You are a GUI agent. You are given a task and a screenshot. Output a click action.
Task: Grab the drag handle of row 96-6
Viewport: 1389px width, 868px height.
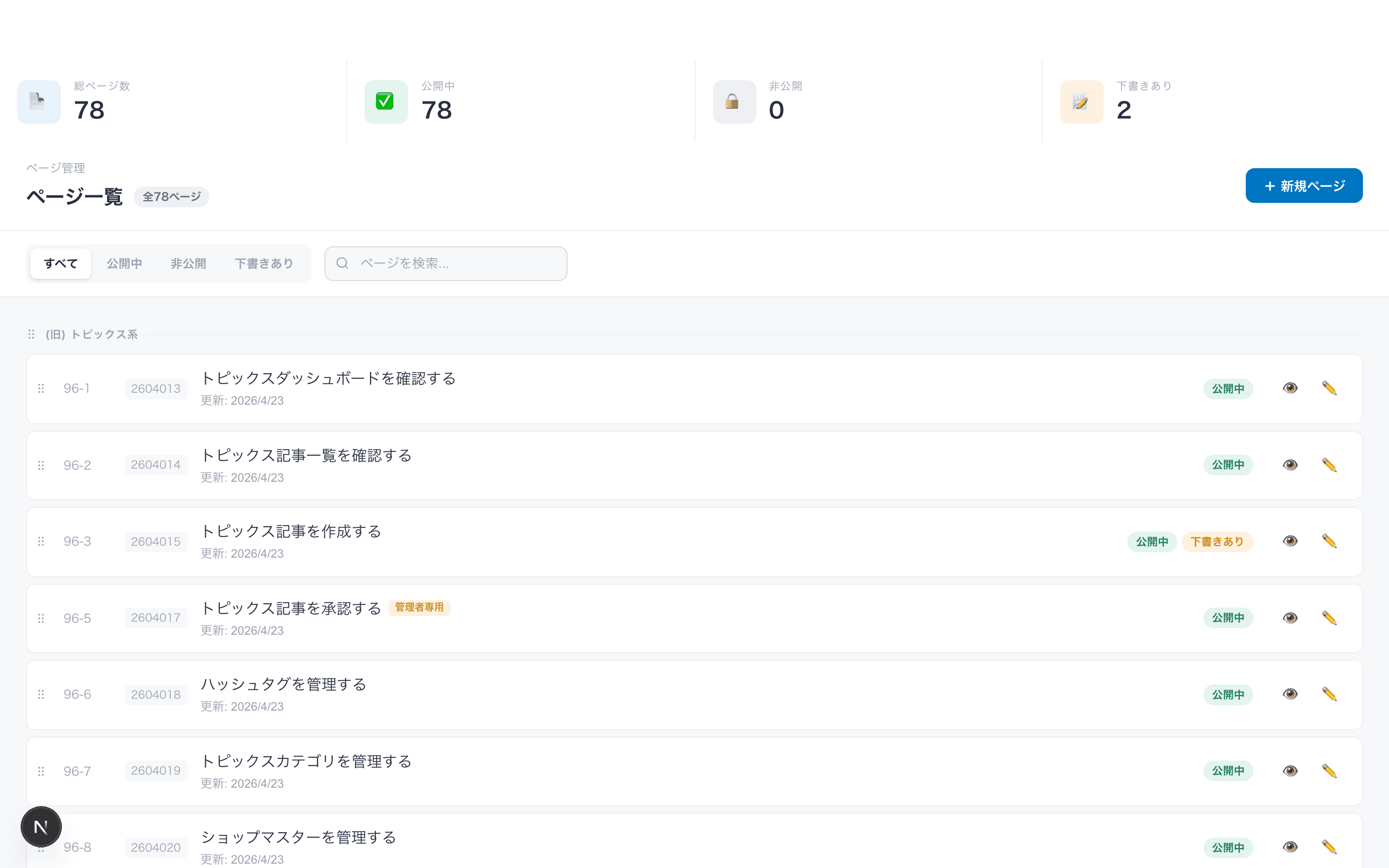(x=41, y=694)
